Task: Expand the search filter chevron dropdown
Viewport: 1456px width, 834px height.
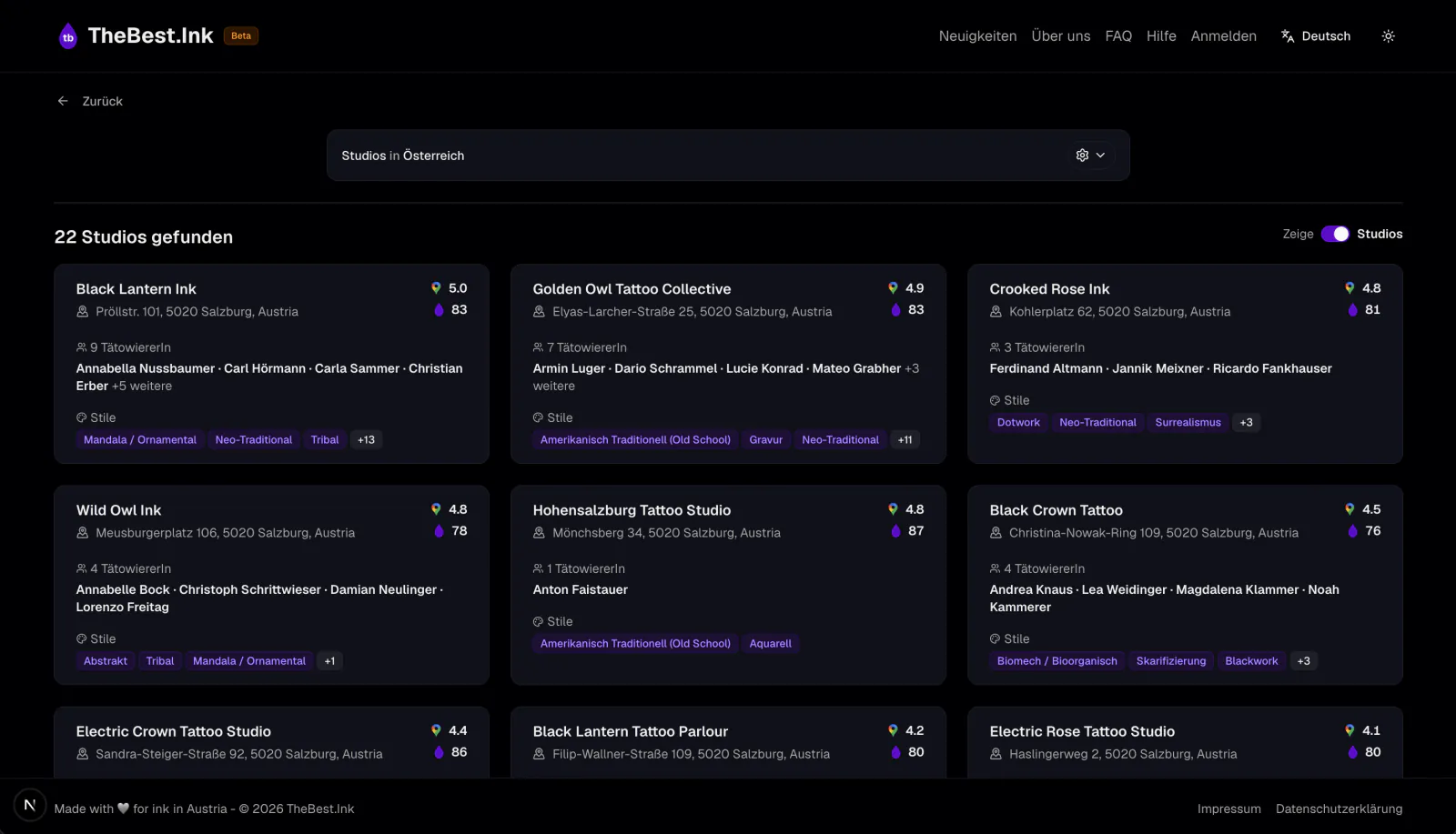Action: pos(1100,156)
